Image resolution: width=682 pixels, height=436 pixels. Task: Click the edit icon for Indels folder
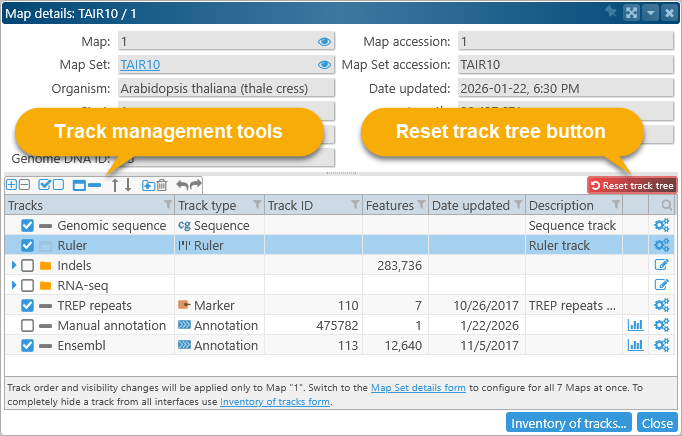coord(660,265)
